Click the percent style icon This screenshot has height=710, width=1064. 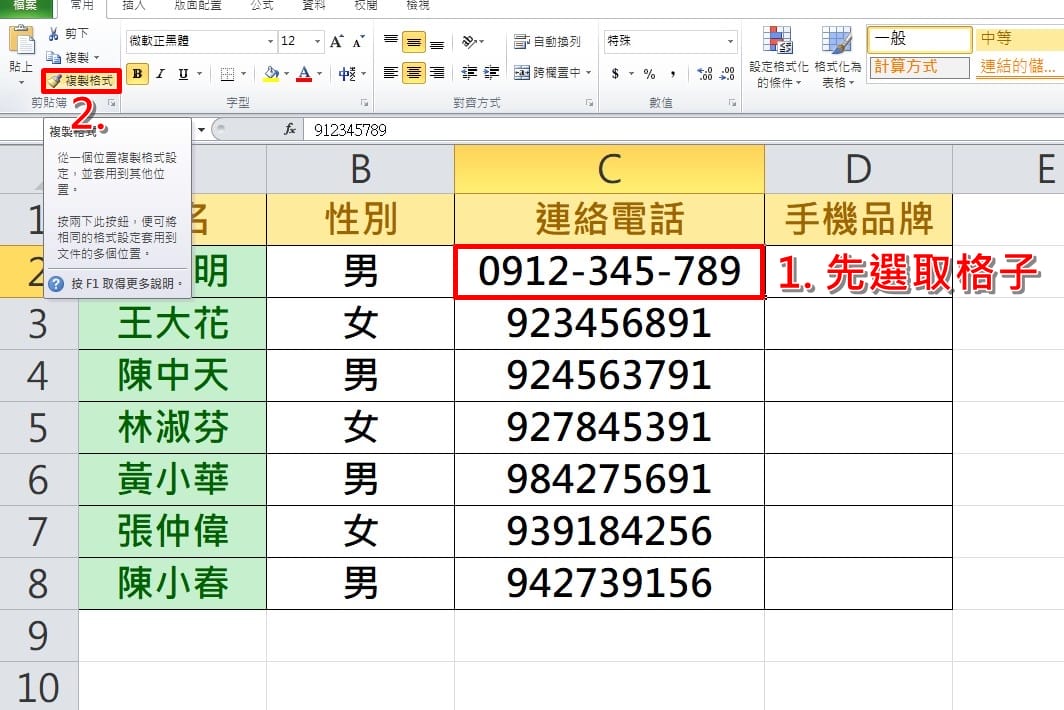tap(649, 74)
